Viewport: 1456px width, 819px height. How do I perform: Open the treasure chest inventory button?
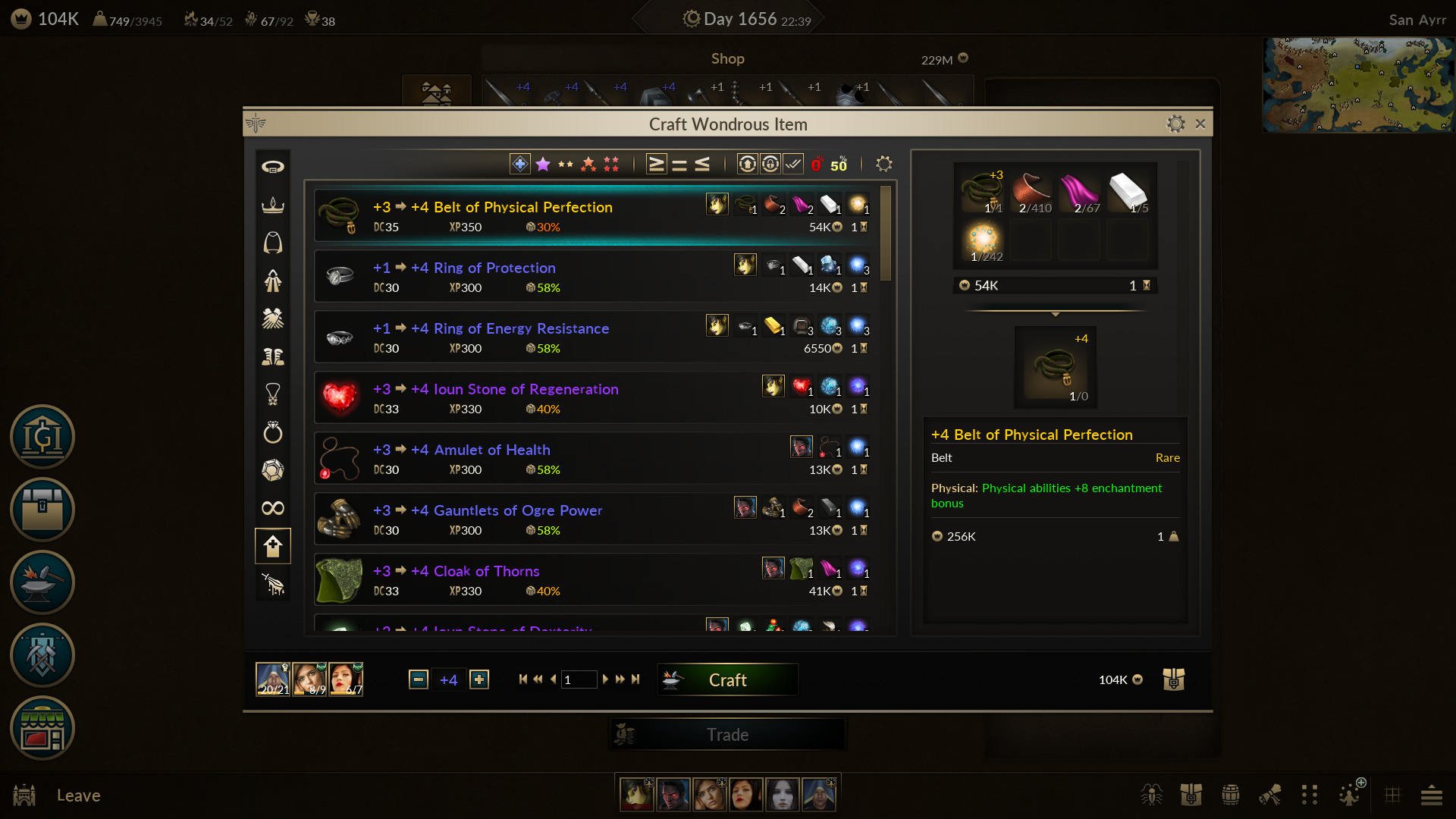coord(42,510)
